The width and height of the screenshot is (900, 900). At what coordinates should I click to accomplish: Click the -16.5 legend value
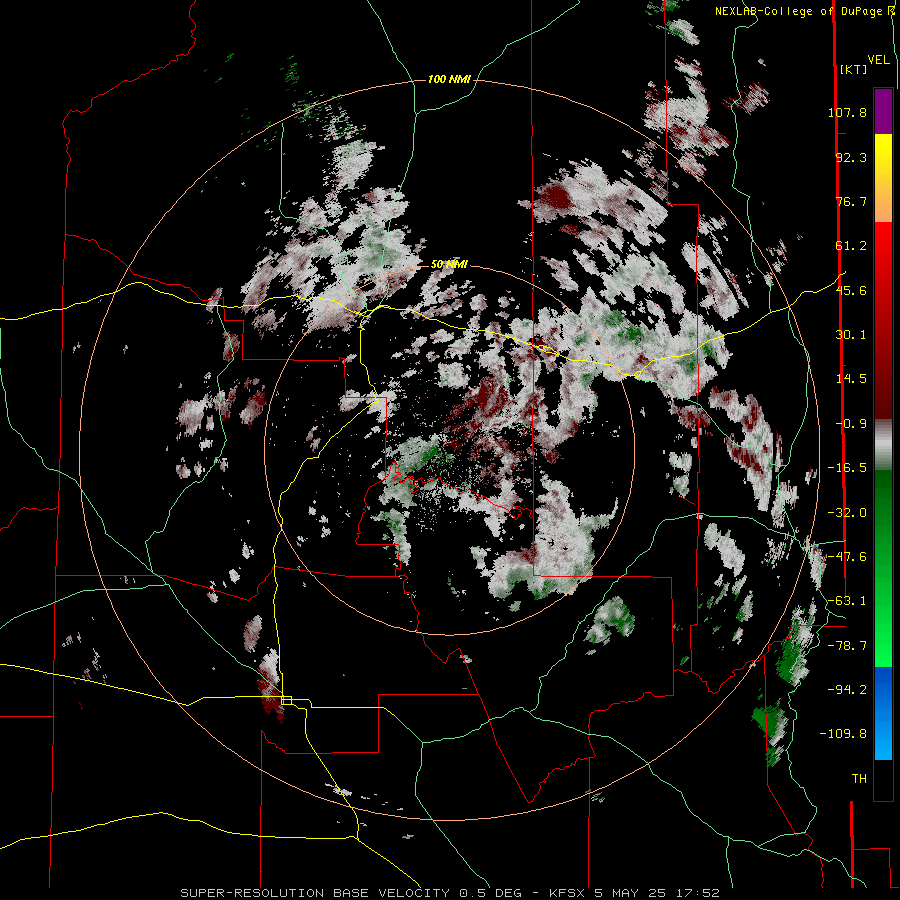coord(847,468)
